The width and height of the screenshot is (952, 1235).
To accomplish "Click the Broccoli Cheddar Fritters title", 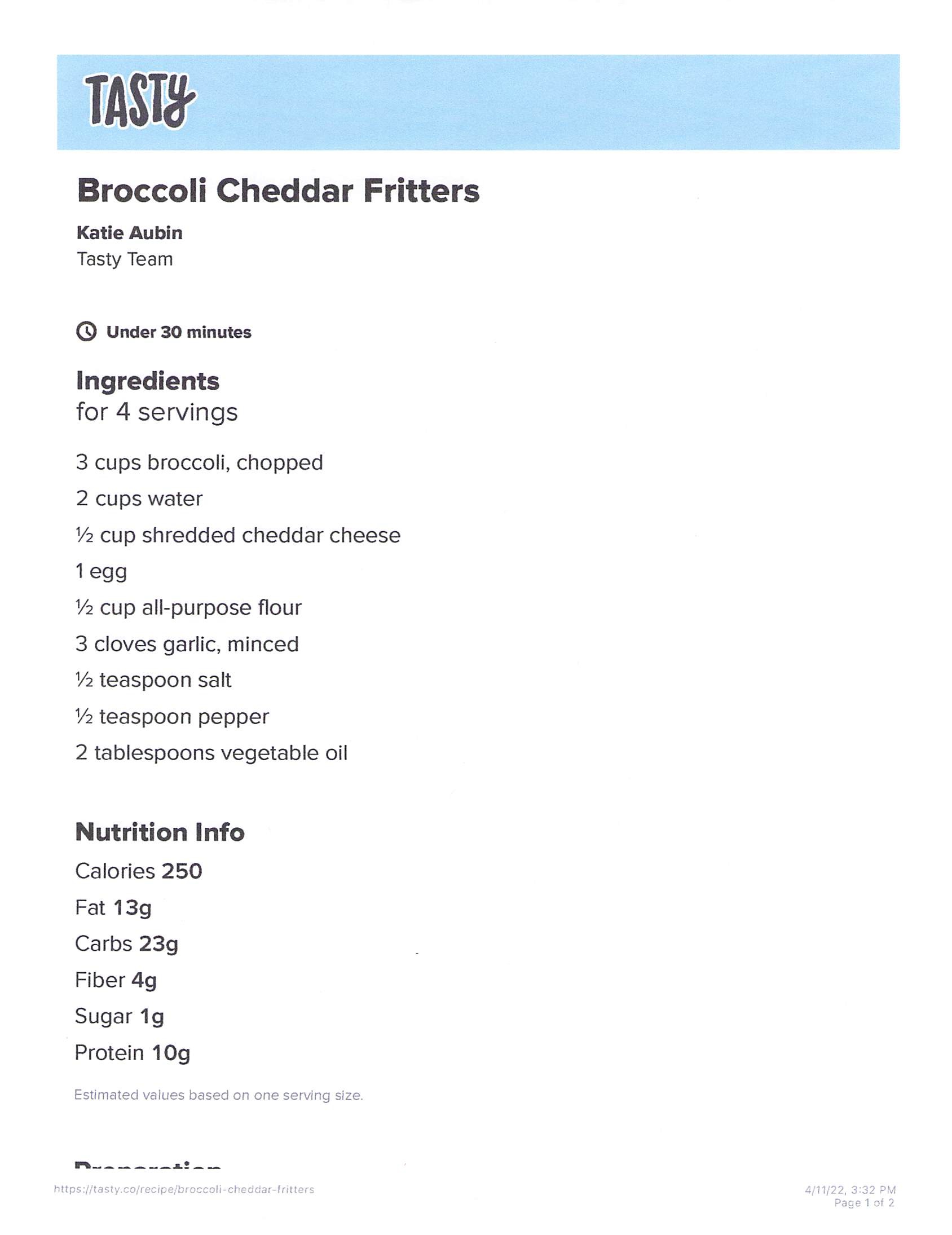I will (x=277, y=191).
